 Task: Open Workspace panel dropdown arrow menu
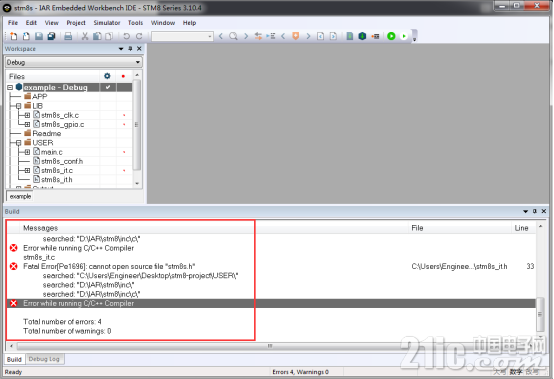coord(121,49)
